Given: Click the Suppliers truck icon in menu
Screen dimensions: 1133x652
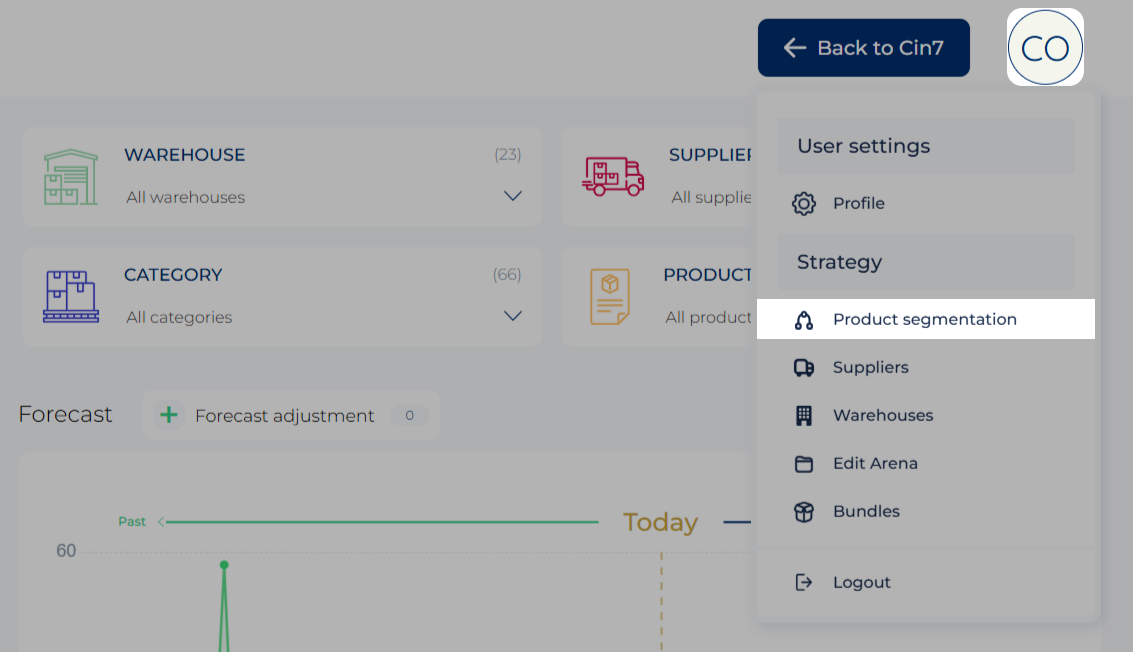Looking at the screenshot, I should point(803,368).
